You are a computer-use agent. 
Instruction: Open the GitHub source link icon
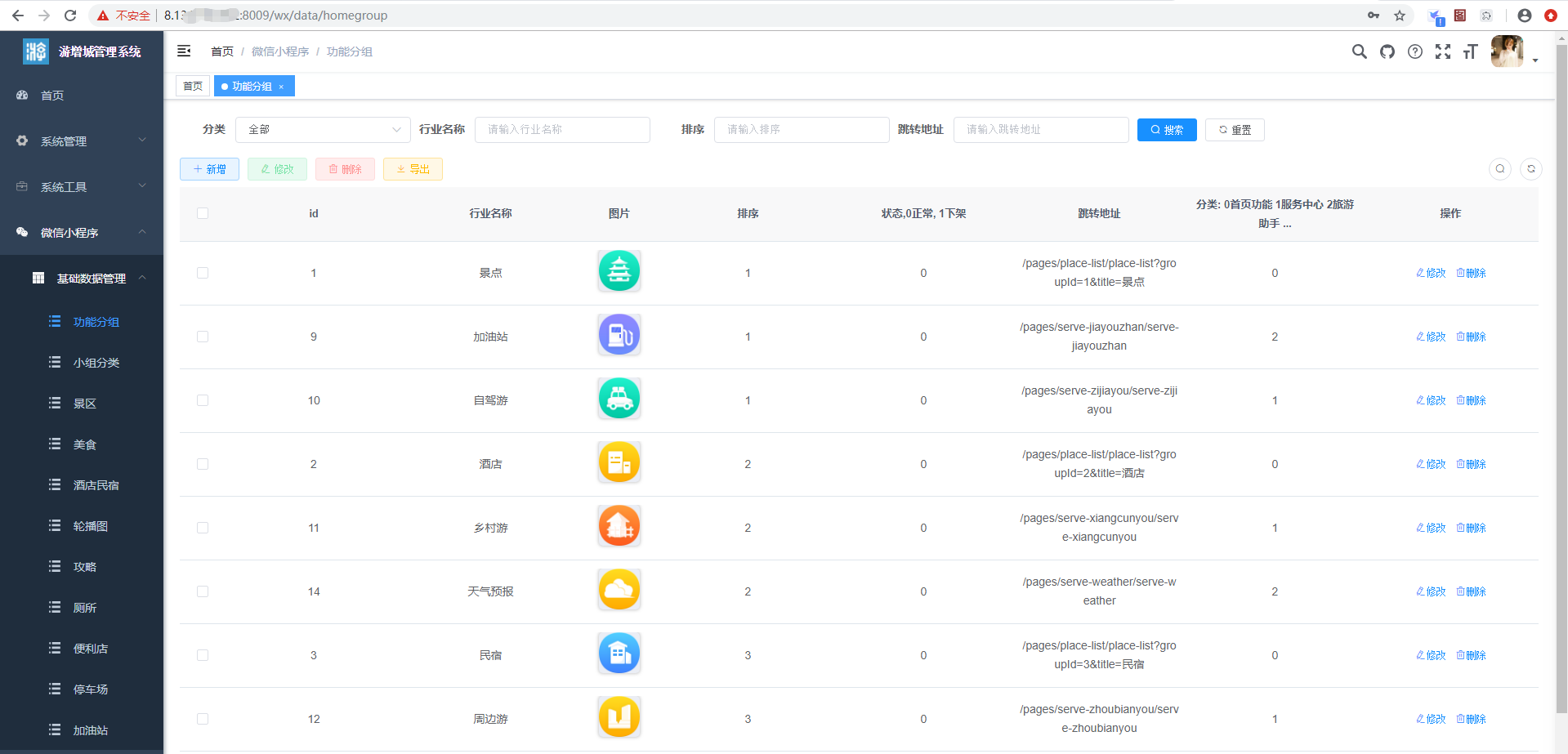click(1387, 51)
